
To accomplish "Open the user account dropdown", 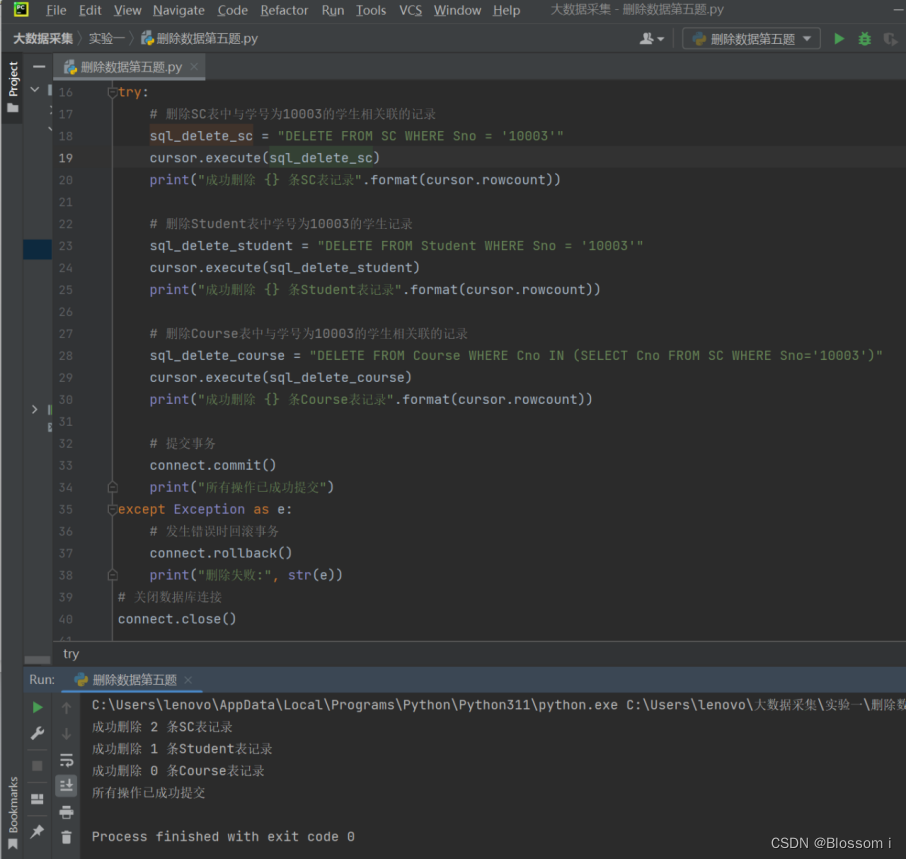I will point(652,39).
